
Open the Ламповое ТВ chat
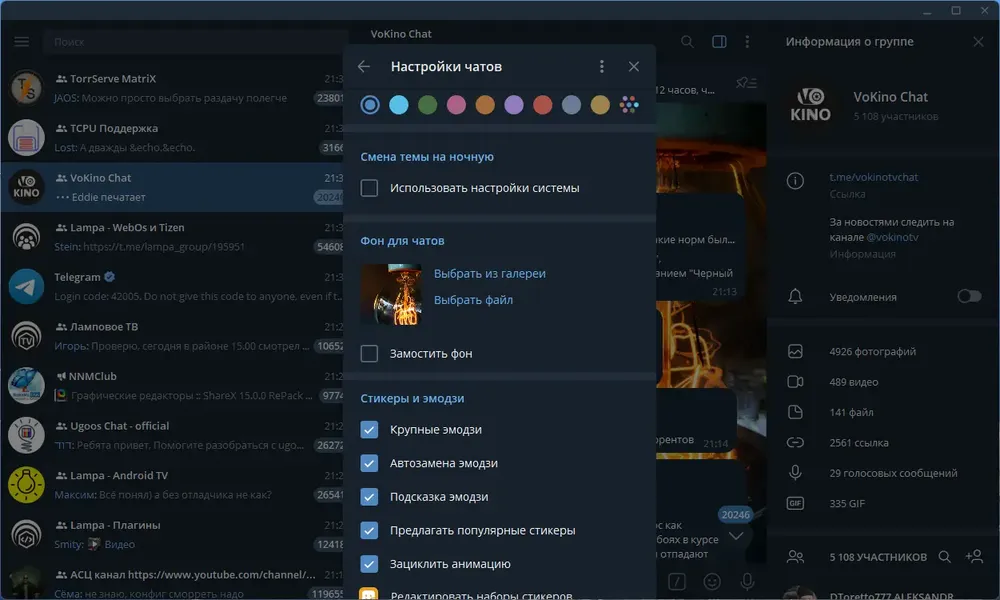pyautogui.click(x=172, y=336)
